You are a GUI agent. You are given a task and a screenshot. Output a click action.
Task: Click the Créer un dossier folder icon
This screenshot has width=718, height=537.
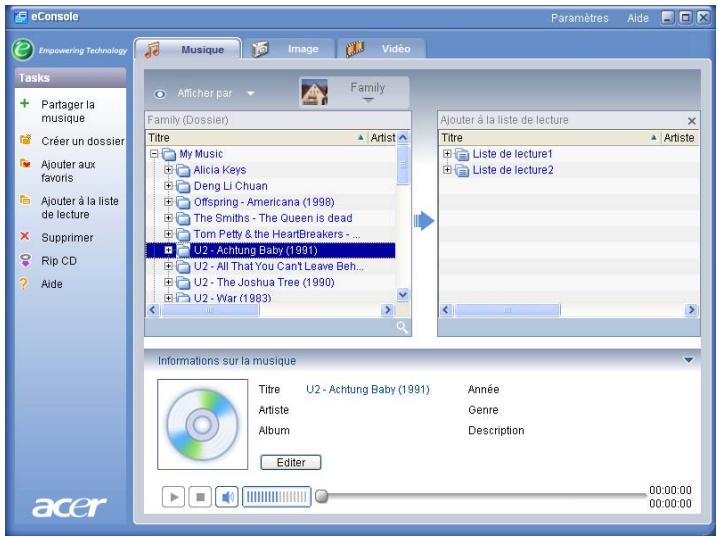(x=25, y=139)
